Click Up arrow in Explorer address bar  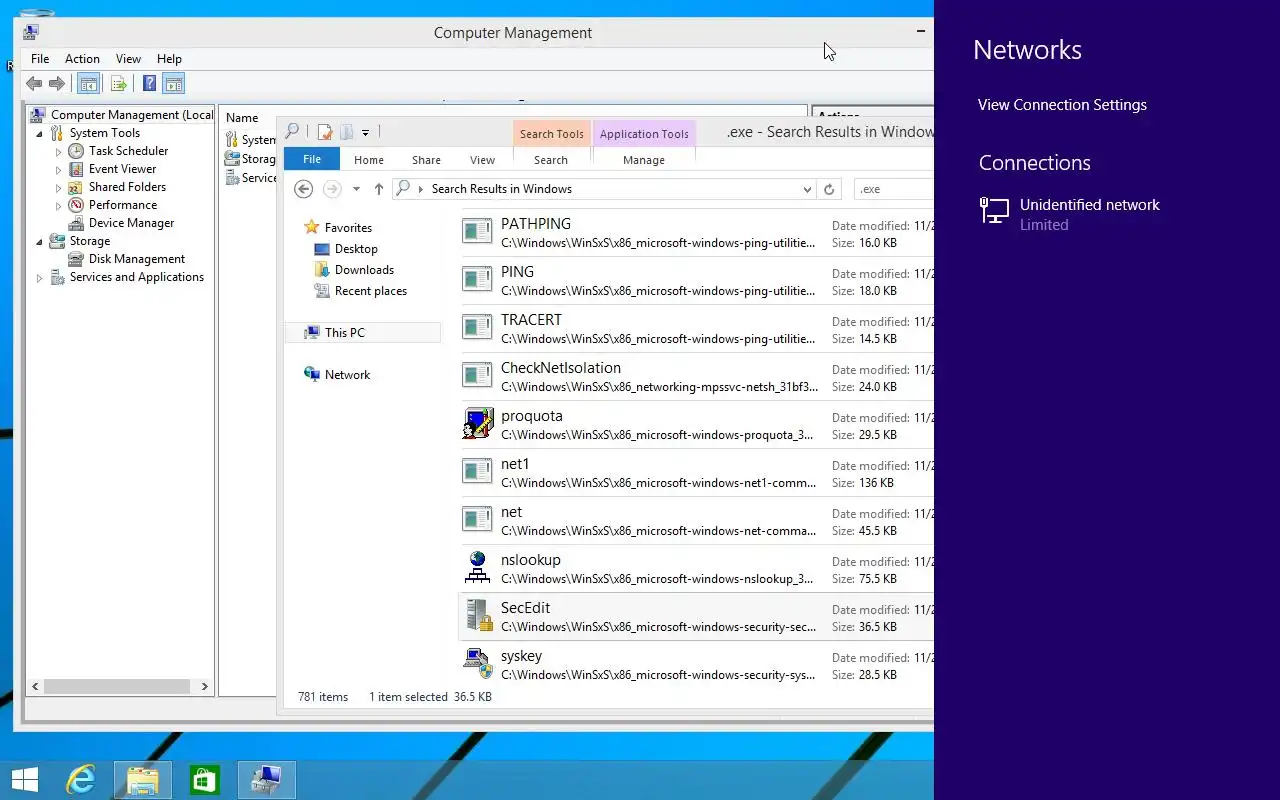(x=379, y=189)
